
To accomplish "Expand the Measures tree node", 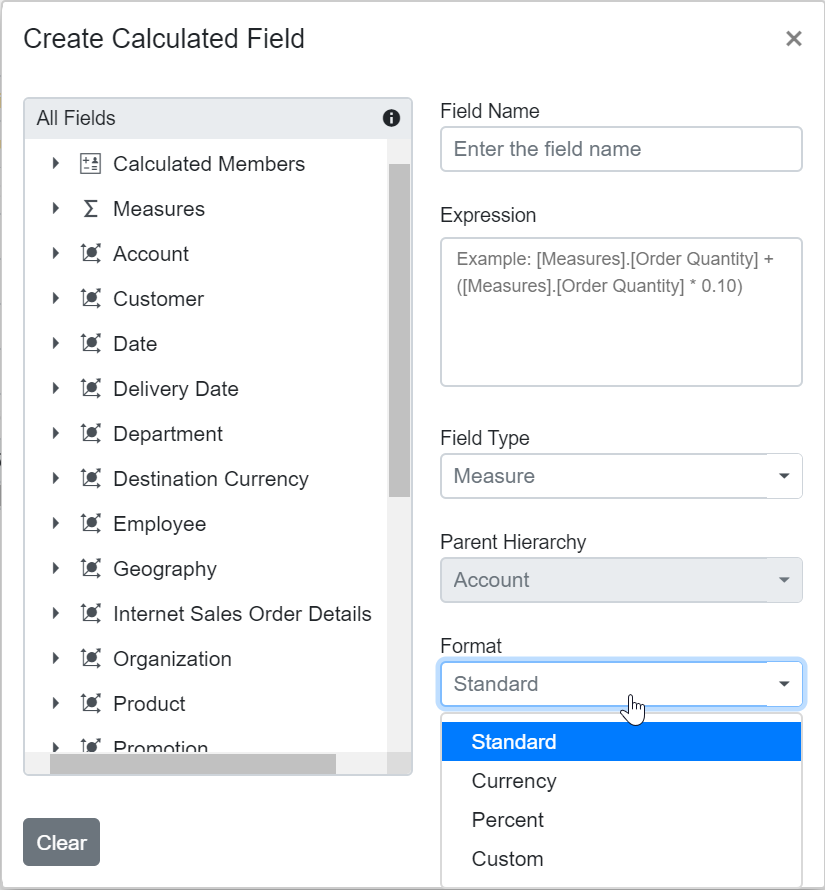I will point(57,208).
